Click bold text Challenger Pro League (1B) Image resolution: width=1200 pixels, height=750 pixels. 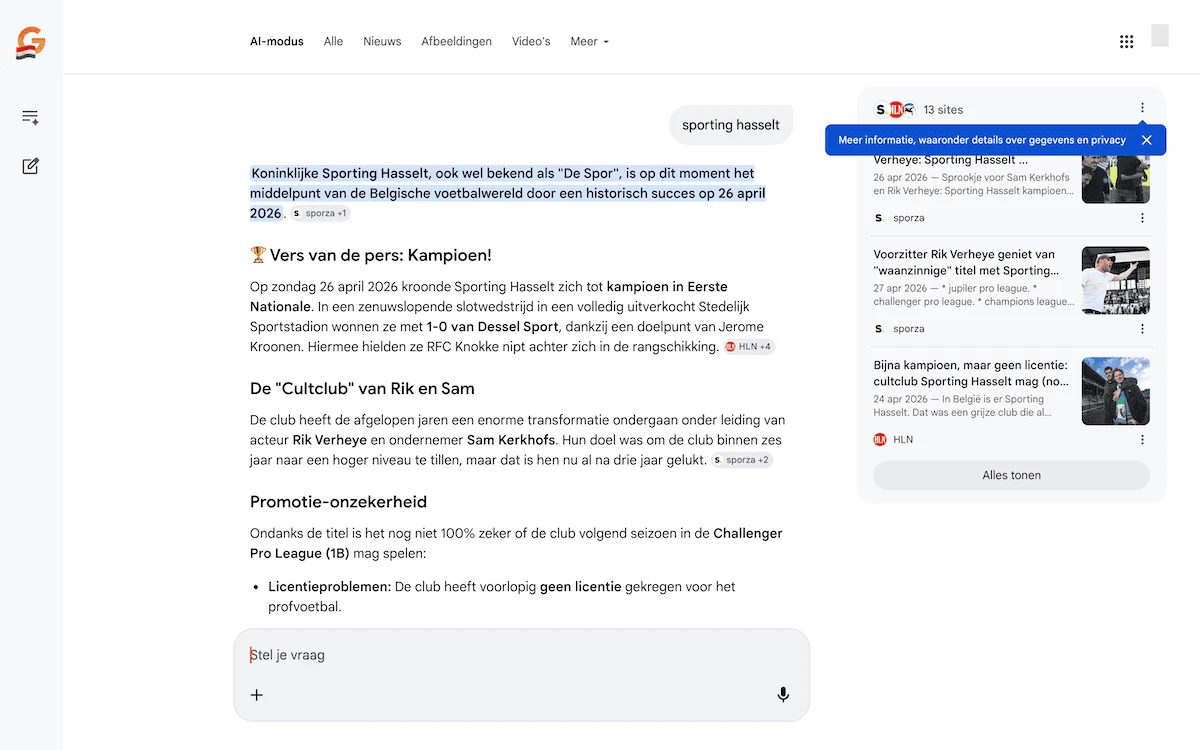pos(516,543)
